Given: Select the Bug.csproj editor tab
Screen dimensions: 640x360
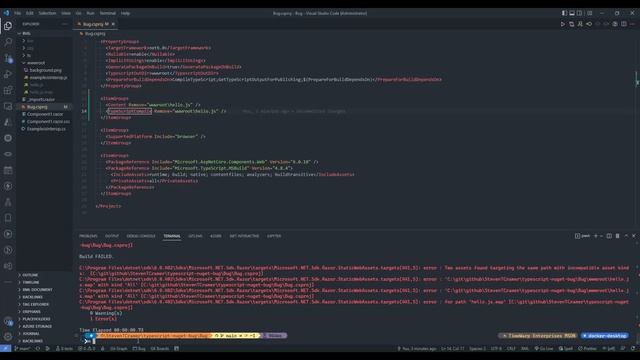Looking at the screenshot, I should tap(96, 24).
